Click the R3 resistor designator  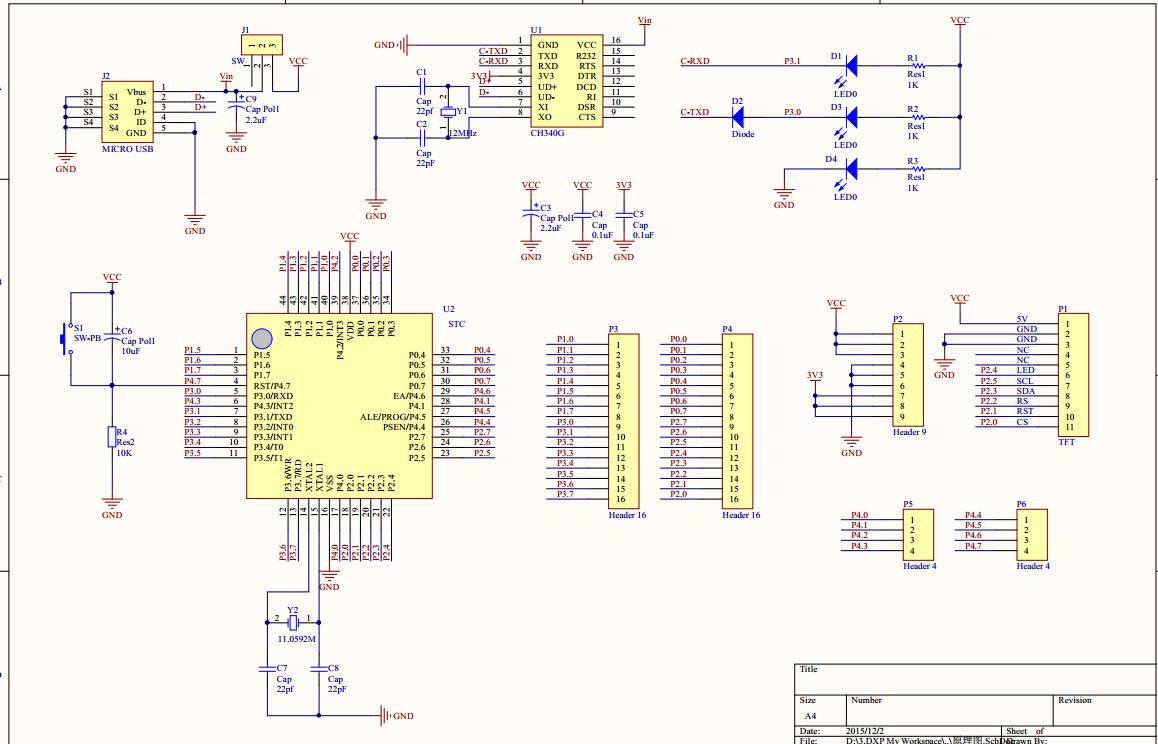click(913, 160)
